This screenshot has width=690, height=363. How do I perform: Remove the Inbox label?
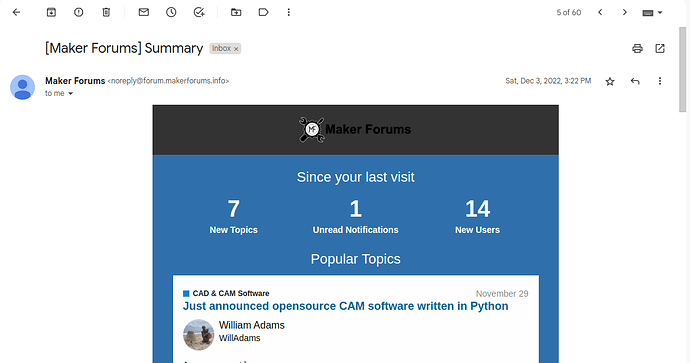click(236, 49)
